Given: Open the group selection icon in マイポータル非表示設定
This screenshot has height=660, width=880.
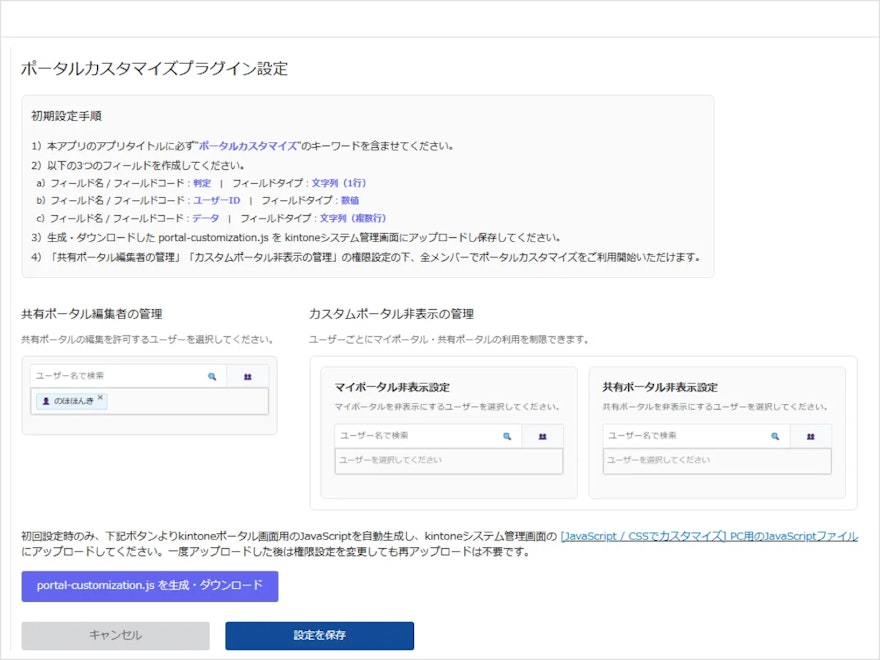Looking at the screenshot, I should point(541,436).
